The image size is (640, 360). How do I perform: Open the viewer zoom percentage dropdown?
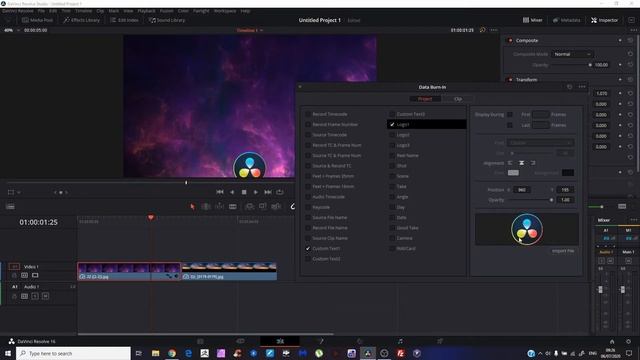[12, 30]
